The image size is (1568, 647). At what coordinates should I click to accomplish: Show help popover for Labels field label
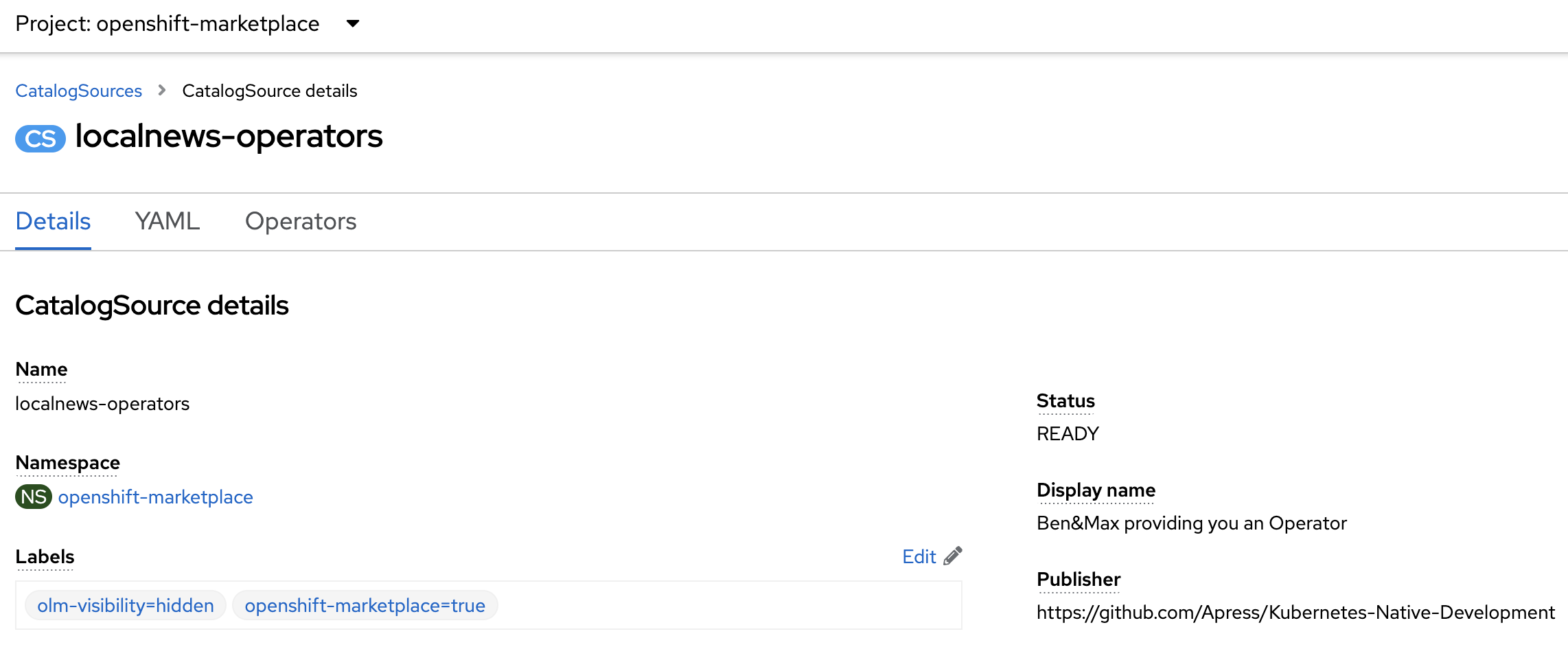pyautogui.click(x=45, y=557)
